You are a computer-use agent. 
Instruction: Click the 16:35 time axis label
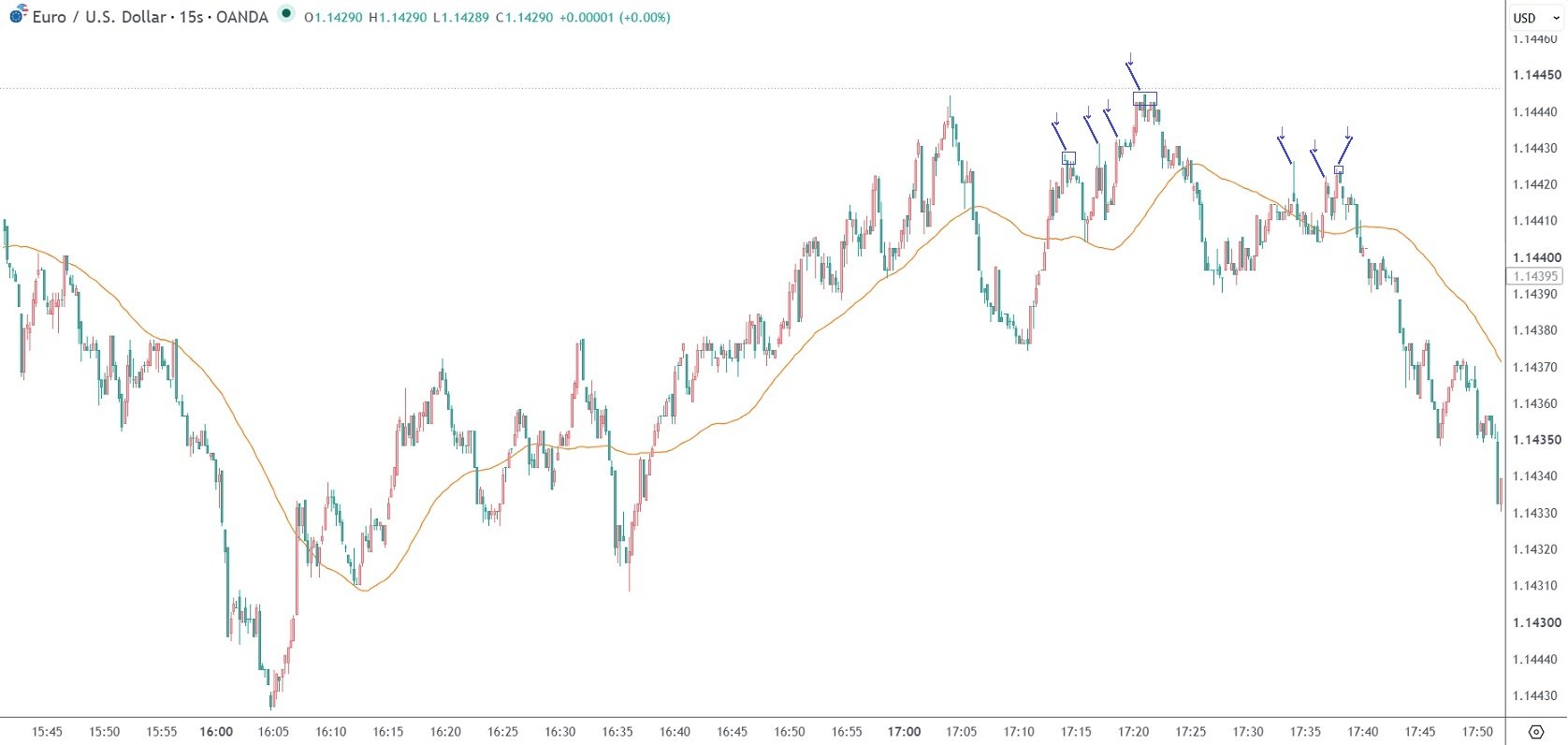(x=617, y=732)
